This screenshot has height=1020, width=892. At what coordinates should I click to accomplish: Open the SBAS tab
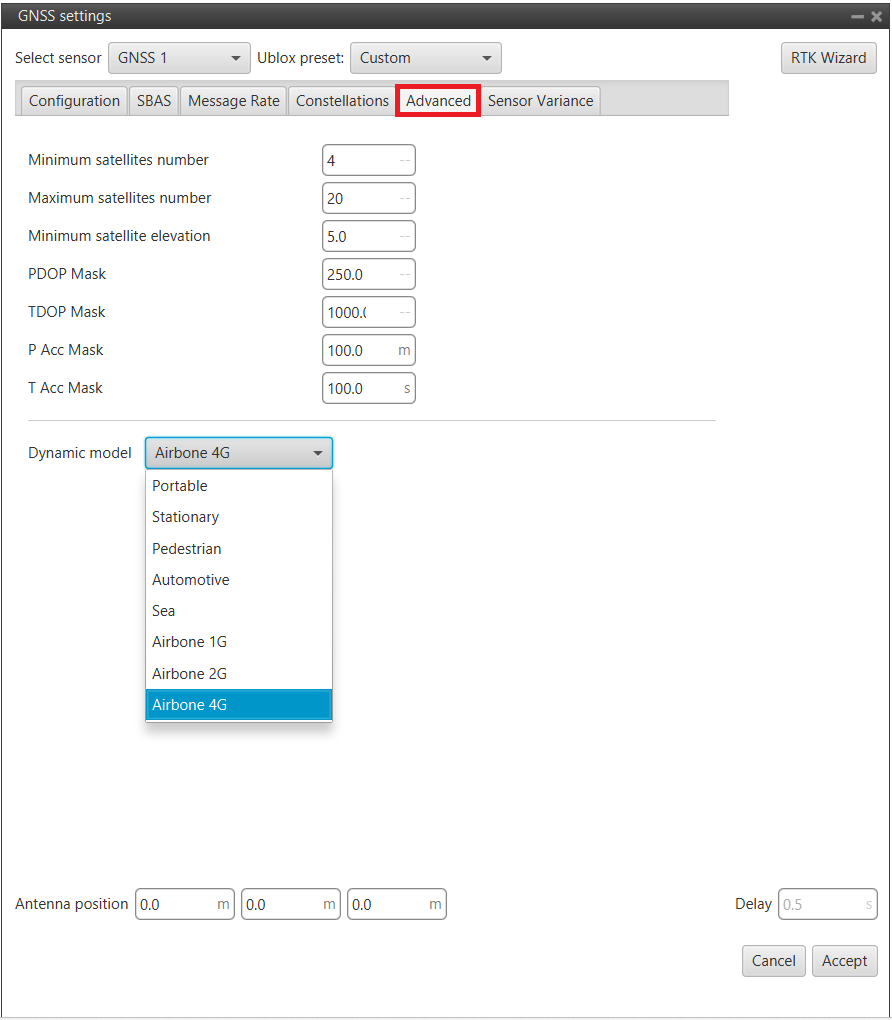pos(154,101)
